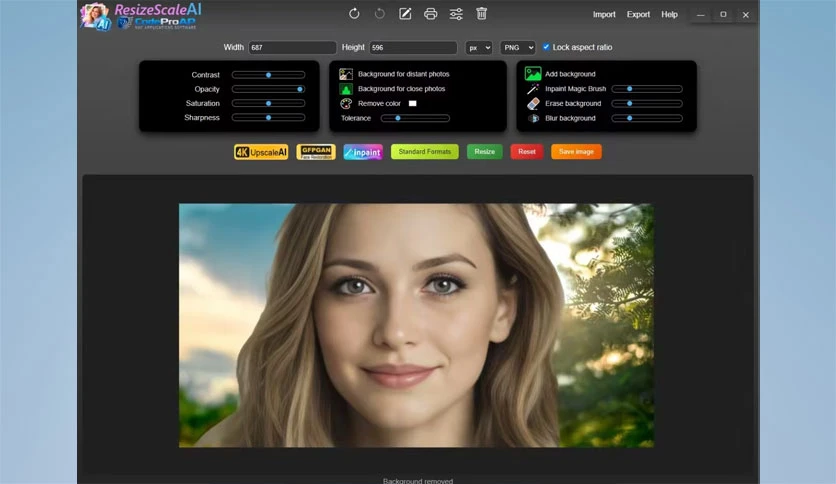Click the ResizeScaleAI logo
Viewport: 836px width, 484px height.
(x=141, y=17)
